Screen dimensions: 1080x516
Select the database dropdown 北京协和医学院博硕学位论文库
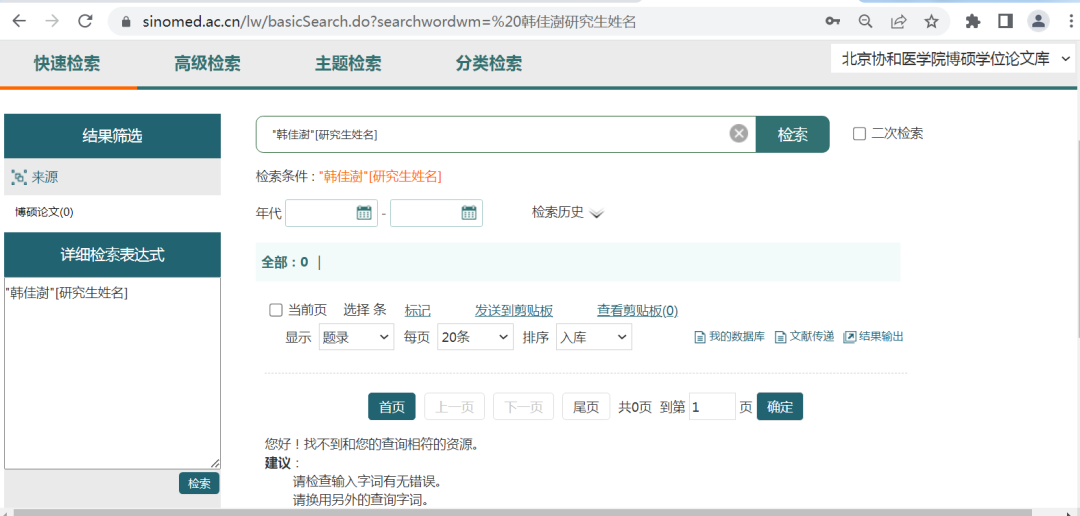tap(954, 59)
